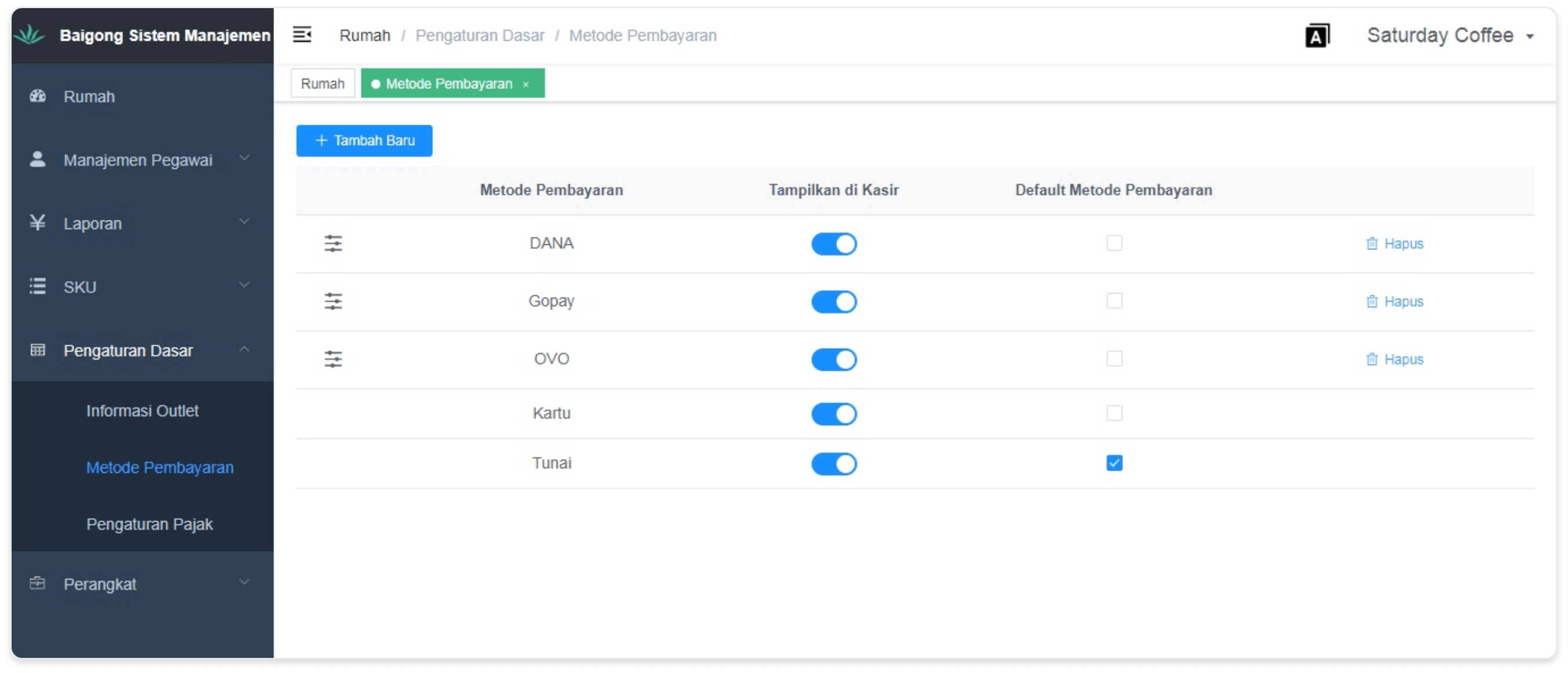Expand the Manajemen Pegawai menu
Viewport: 1568px width, 673px height.
(x=139, y=160)
